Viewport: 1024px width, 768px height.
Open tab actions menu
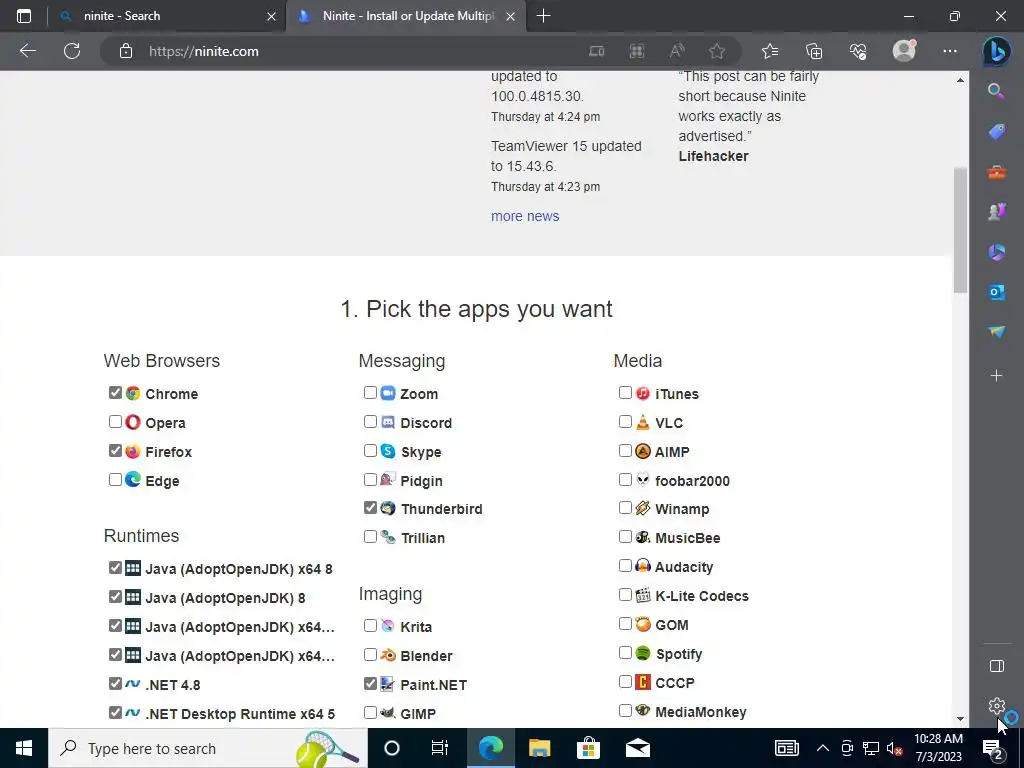point(24,16)
